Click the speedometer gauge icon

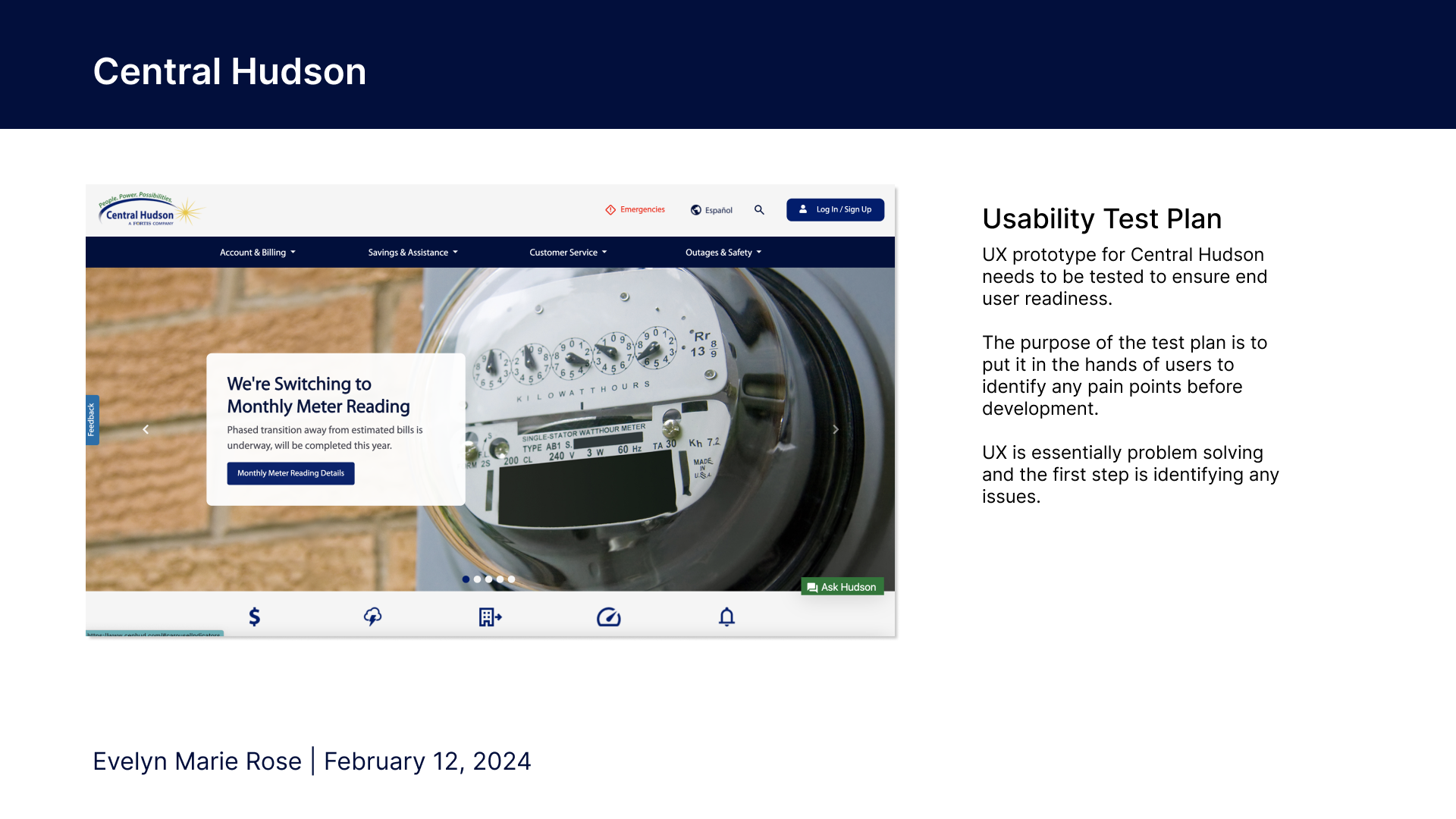coord(609,617)
